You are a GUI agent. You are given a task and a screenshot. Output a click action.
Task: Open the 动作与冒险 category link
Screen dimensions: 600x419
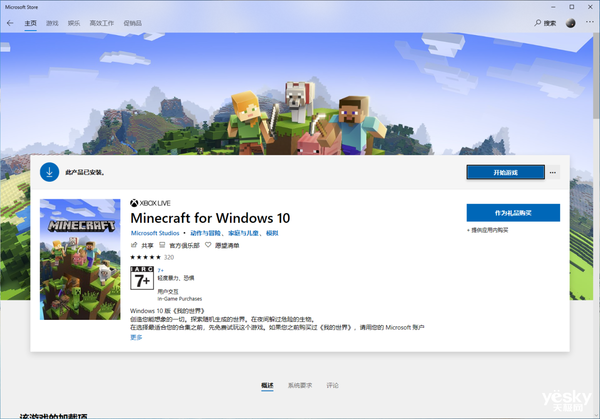click(x=205, y=233)
